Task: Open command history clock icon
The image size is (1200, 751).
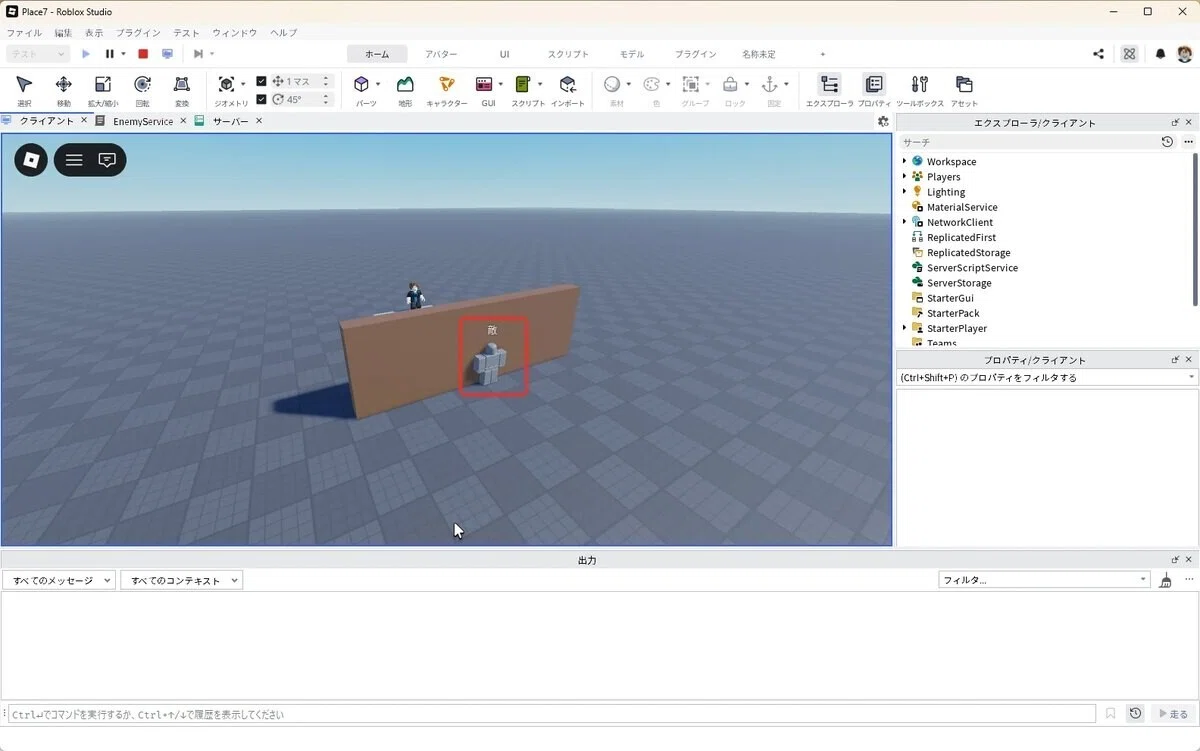Action: tap(1135, 714)
